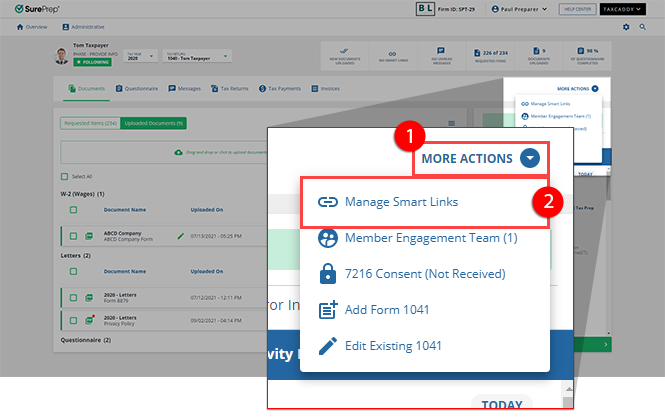This screenshot has height=417, width=665.
Task: Click Manage Smart Links in the small menu
Action: click(546, 104)
